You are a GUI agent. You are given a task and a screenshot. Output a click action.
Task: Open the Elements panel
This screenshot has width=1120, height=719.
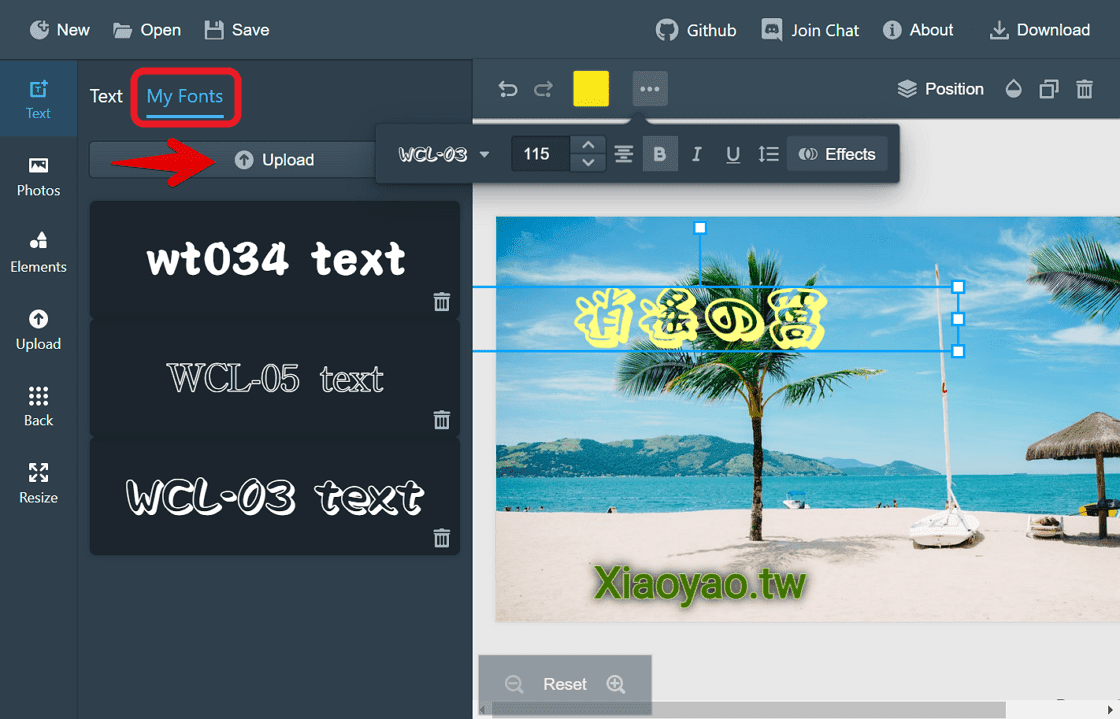[38, 253]
